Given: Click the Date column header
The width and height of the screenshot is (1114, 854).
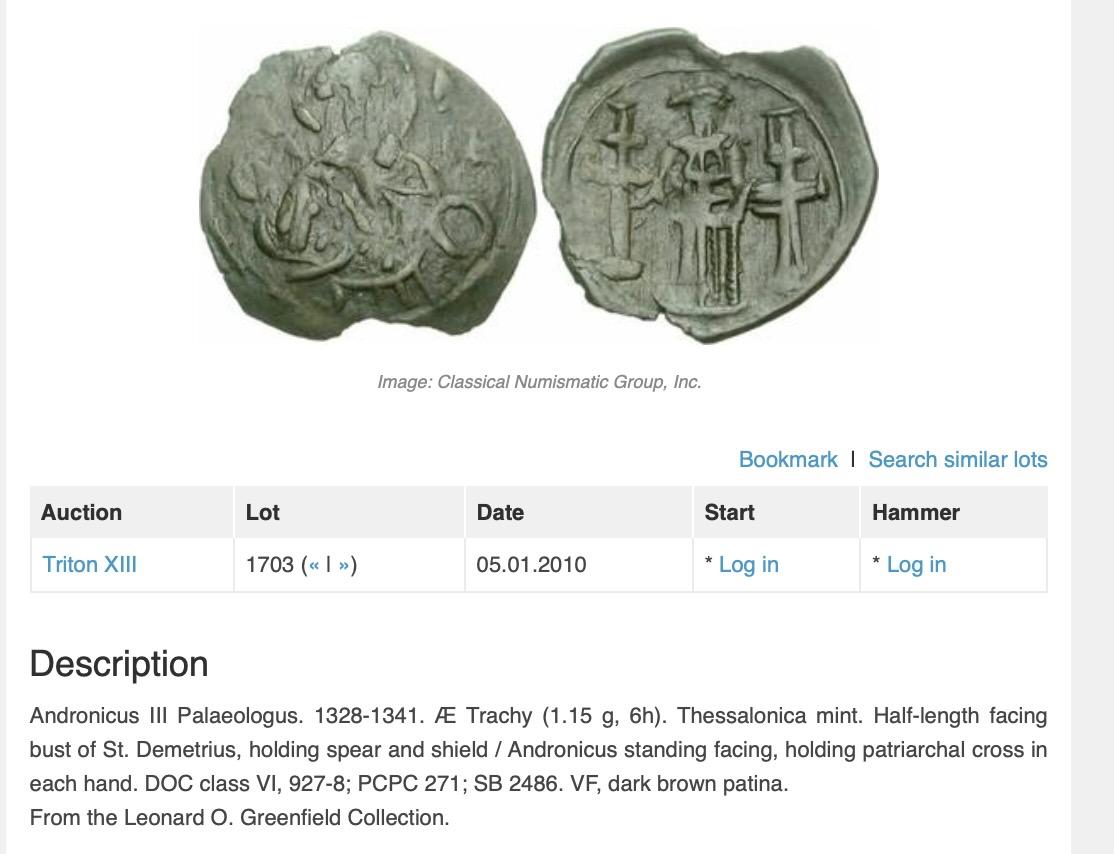Looking at the screenshot, I should click(500, 512).
